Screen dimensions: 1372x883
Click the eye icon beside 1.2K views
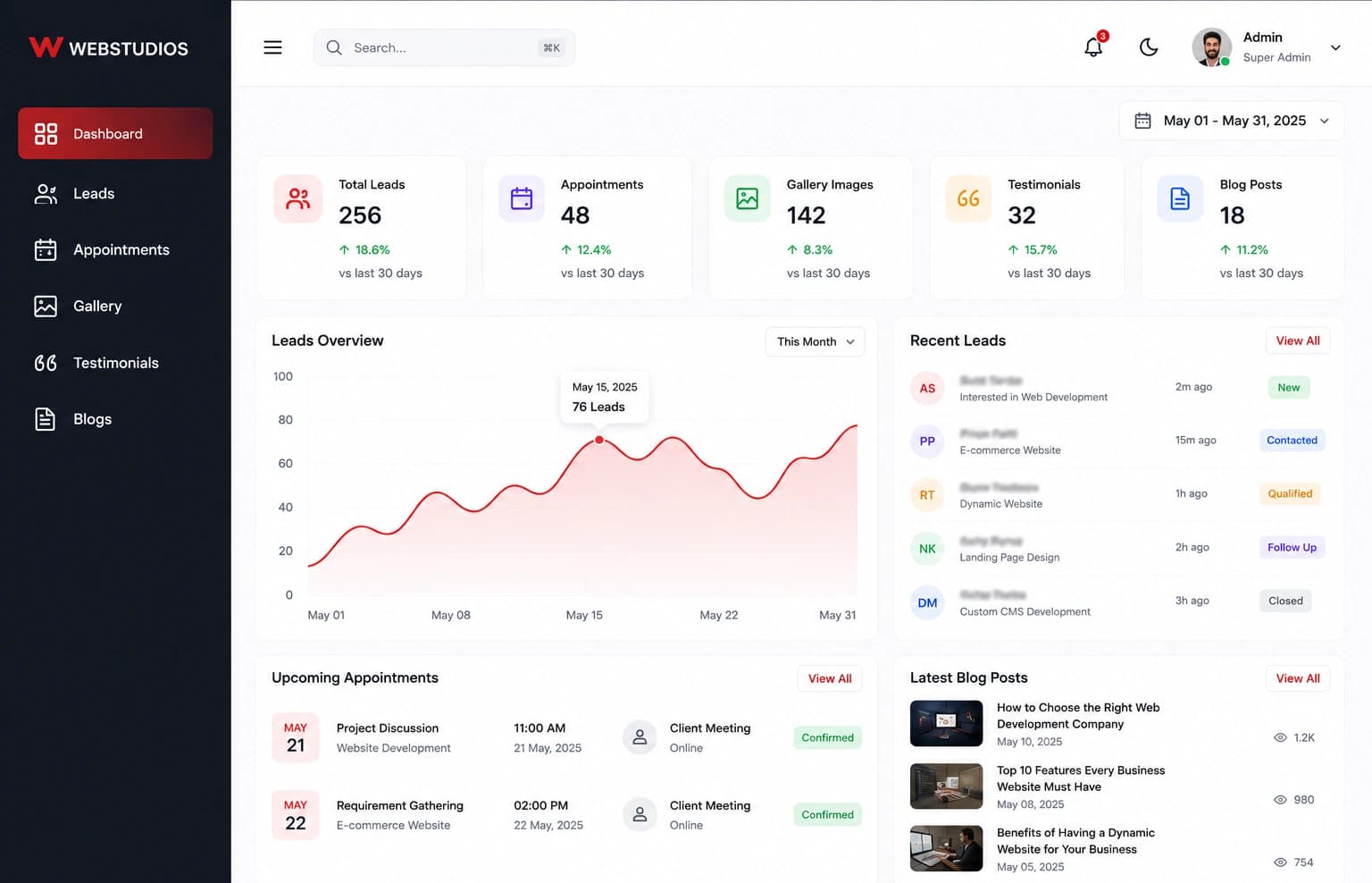(1280, 737)
